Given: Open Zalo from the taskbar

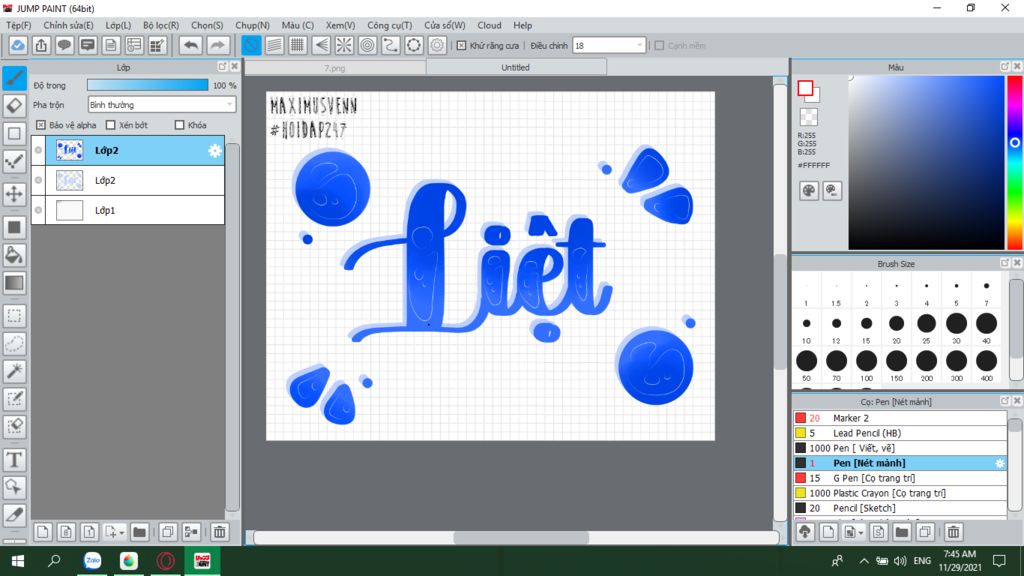Looking at the screenshot, I should [93, 561].
